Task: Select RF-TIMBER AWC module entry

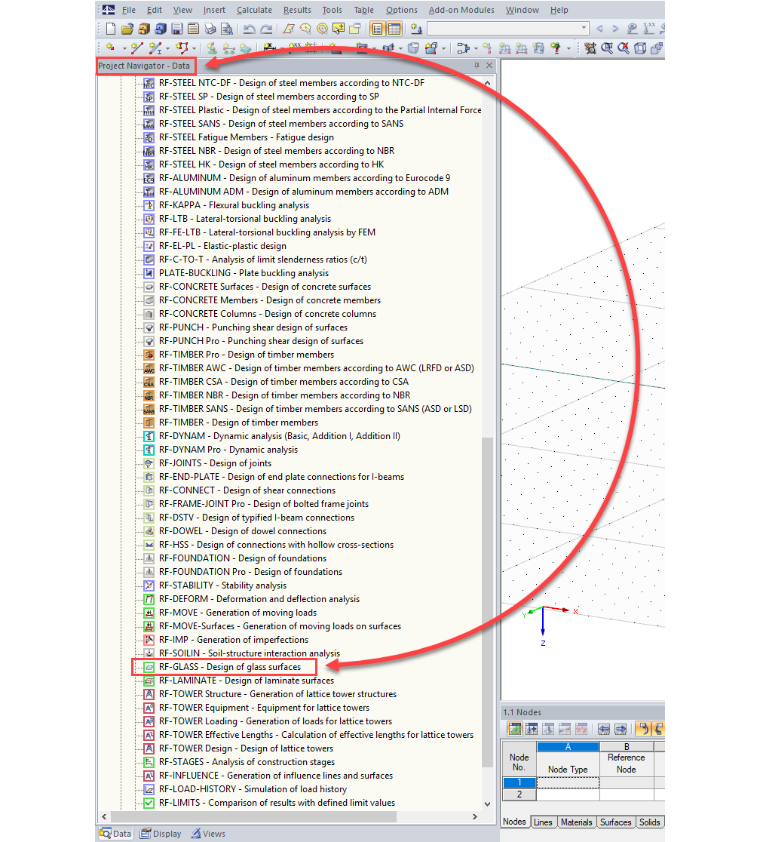Action: coord(316,368)
